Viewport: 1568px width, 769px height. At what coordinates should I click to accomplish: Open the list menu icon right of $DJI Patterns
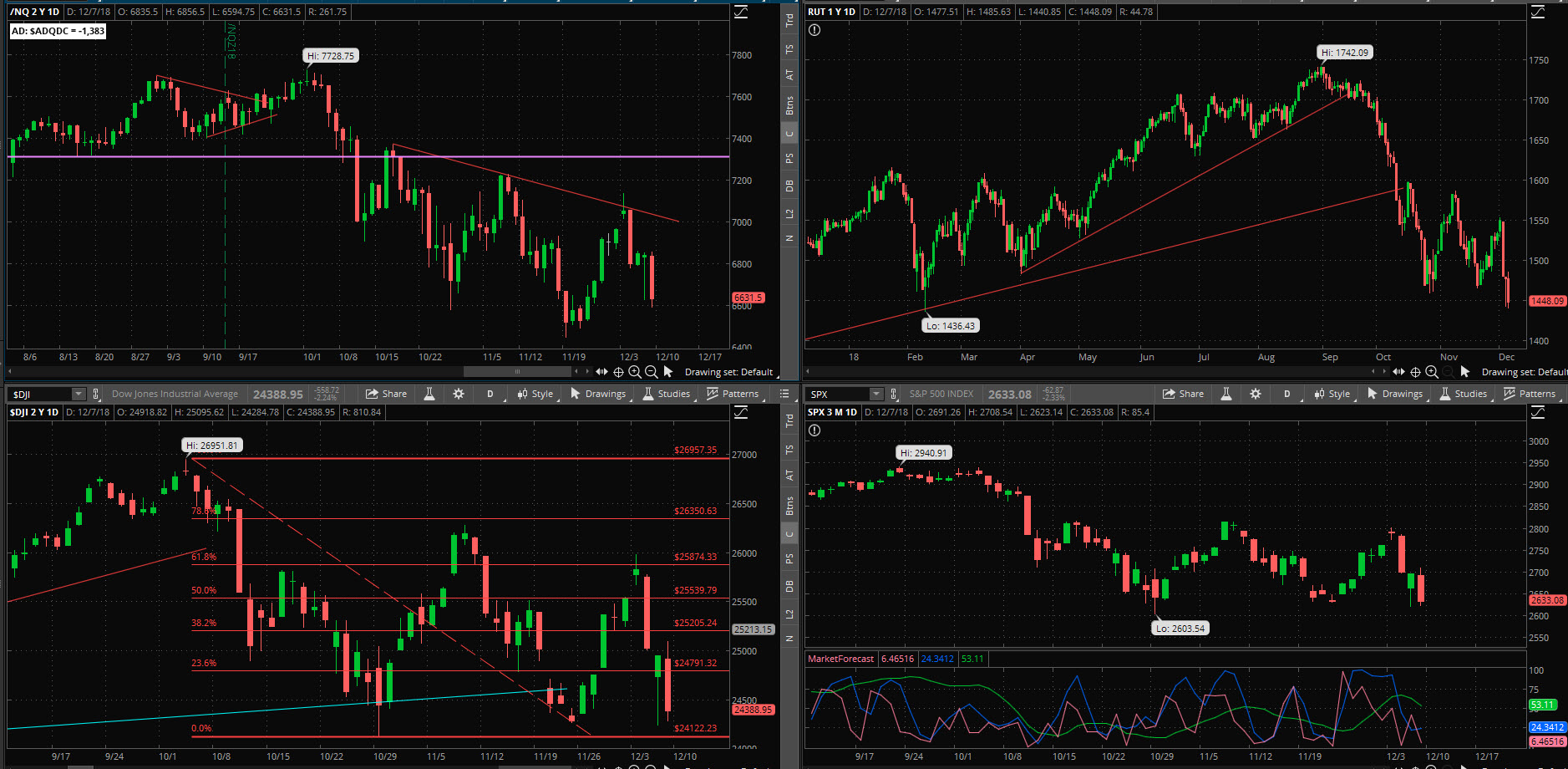click(784, 394)
